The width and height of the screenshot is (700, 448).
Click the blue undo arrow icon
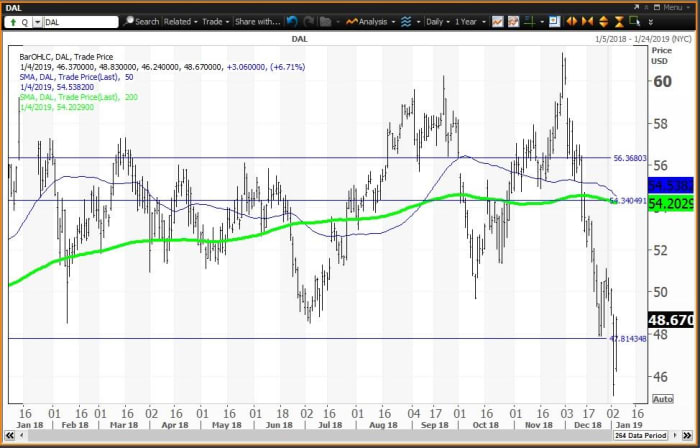(291, 20)
